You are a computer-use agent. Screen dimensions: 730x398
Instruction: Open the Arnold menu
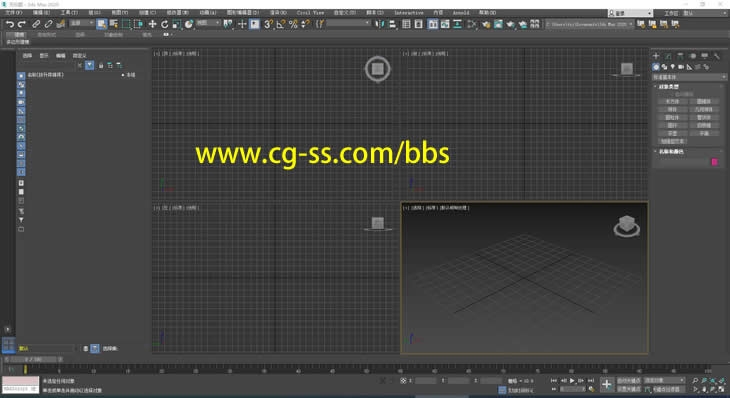pos(461,13)
